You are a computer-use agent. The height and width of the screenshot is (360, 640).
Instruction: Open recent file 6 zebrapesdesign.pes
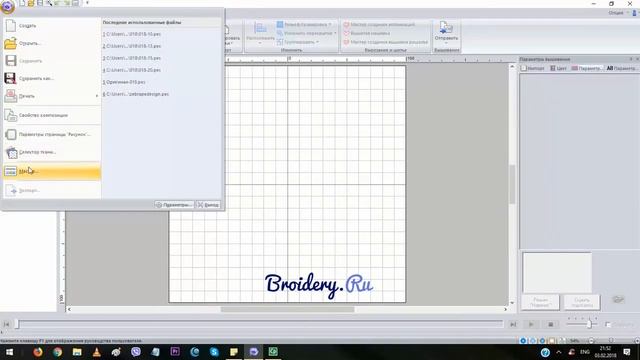136,94
